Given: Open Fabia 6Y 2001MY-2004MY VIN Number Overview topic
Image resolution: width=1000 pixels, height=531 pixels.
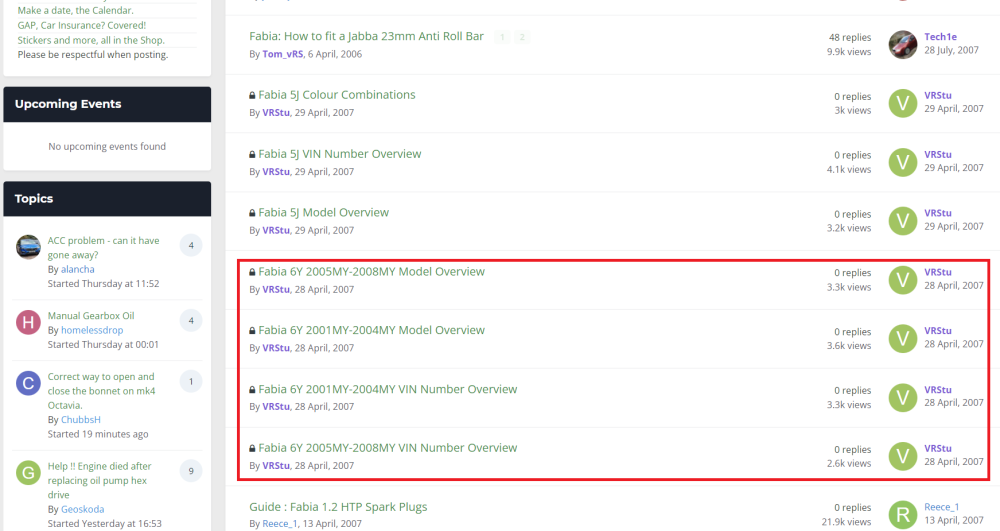Looking at the screenshot, I should (x=388, y=389).
